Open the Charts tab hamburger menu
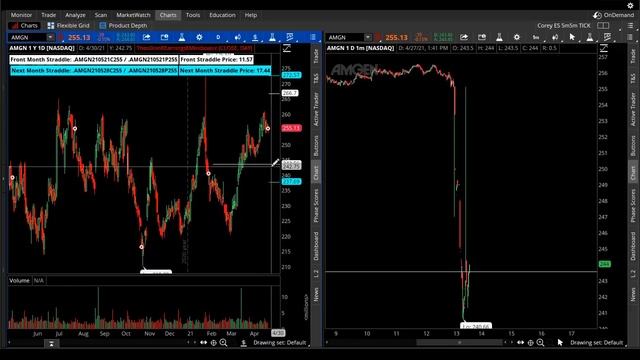The image size is (640, 360). click(x=630, y=25)
